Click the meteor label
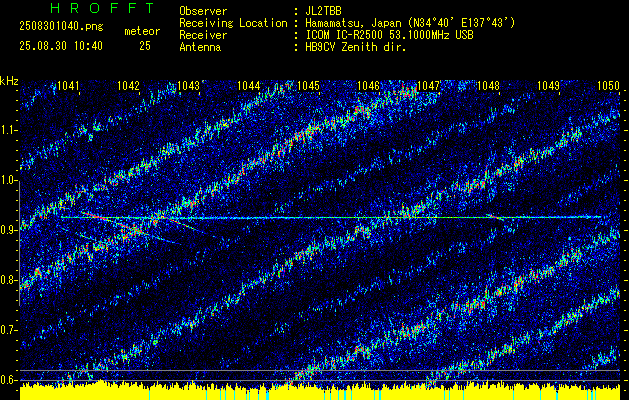The width and height of the screenshot is (629, 400). 142,31
